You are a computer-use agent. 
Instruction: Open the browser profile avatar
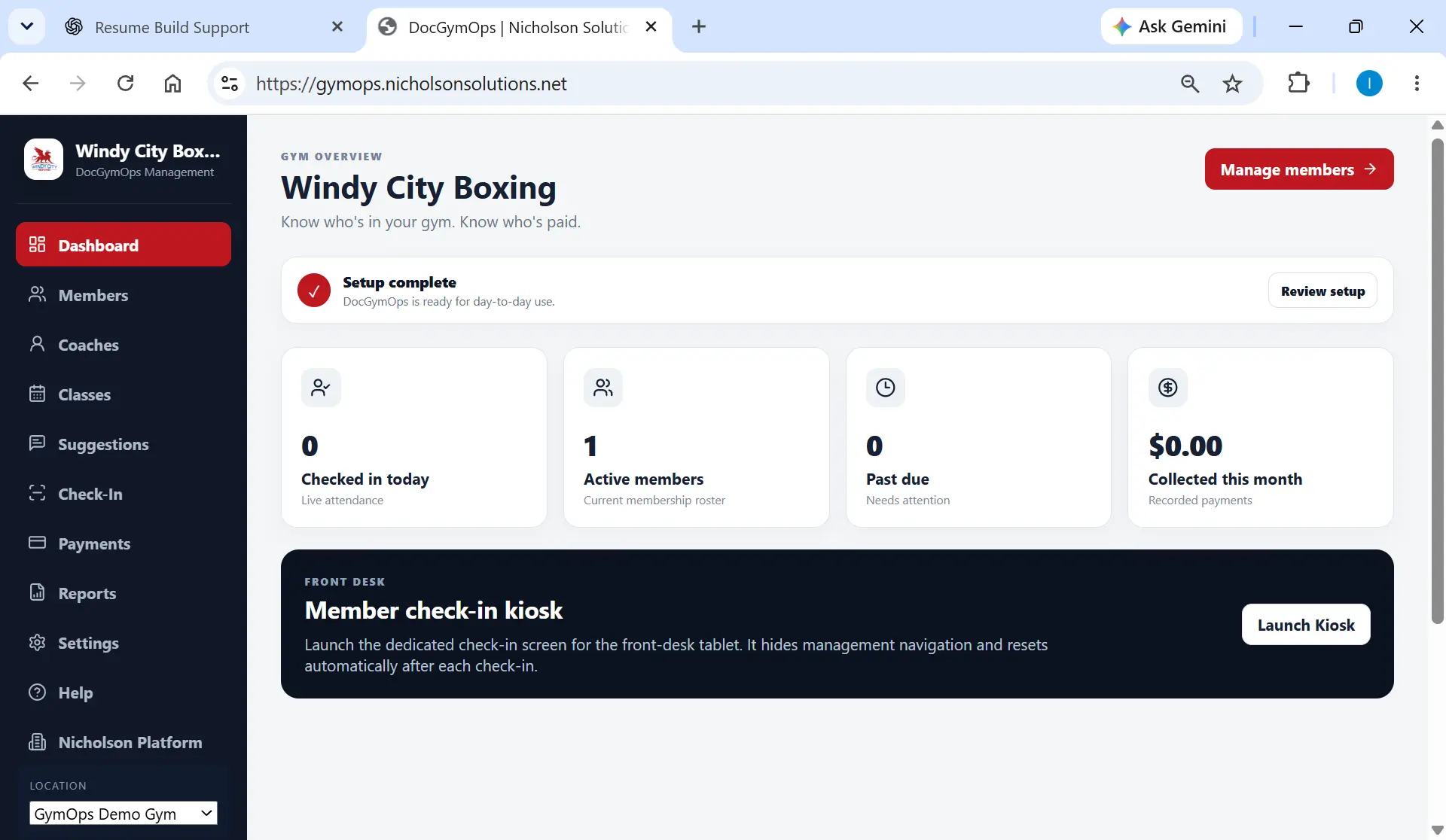tap(1369, 83)
